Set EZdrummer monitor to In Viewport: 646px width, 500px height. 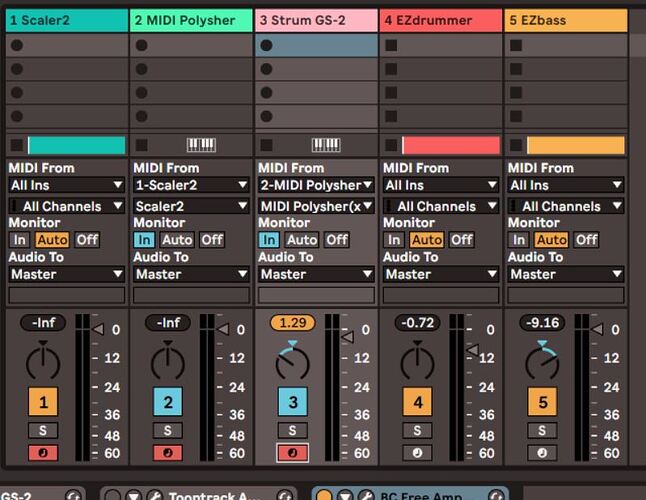click(x=394, y=240)
